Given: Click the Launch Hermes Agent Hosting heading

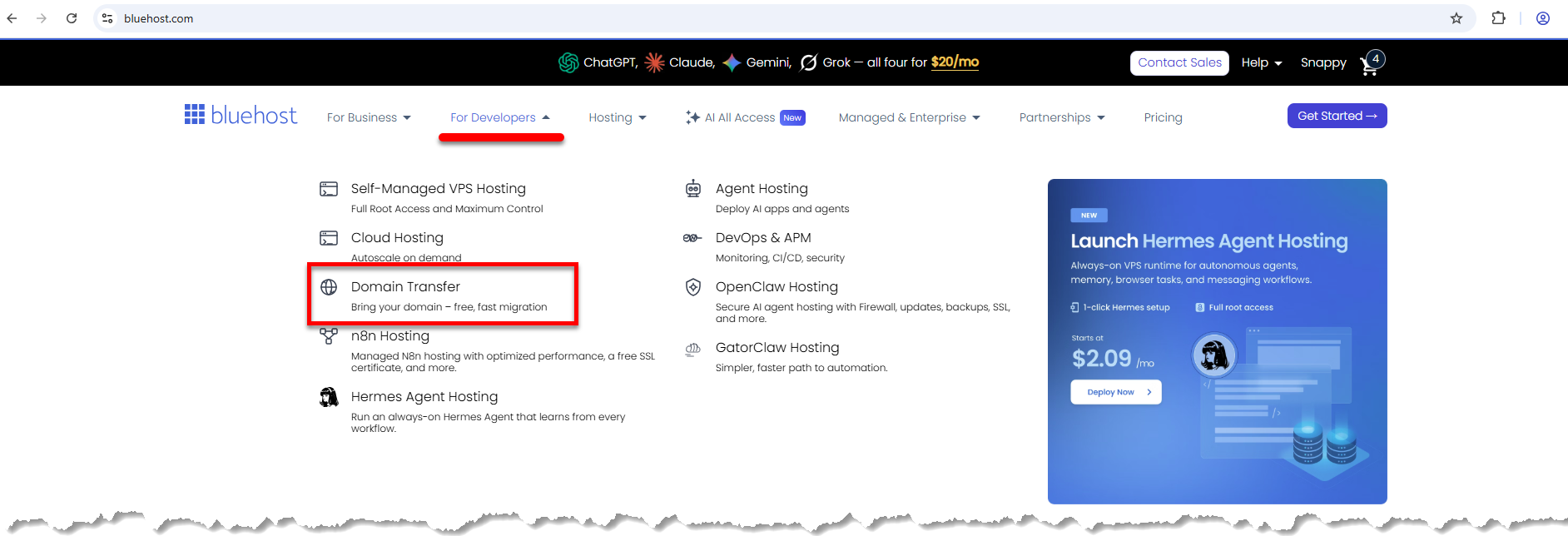Looking at the screenshot, I should point(1209,241).
